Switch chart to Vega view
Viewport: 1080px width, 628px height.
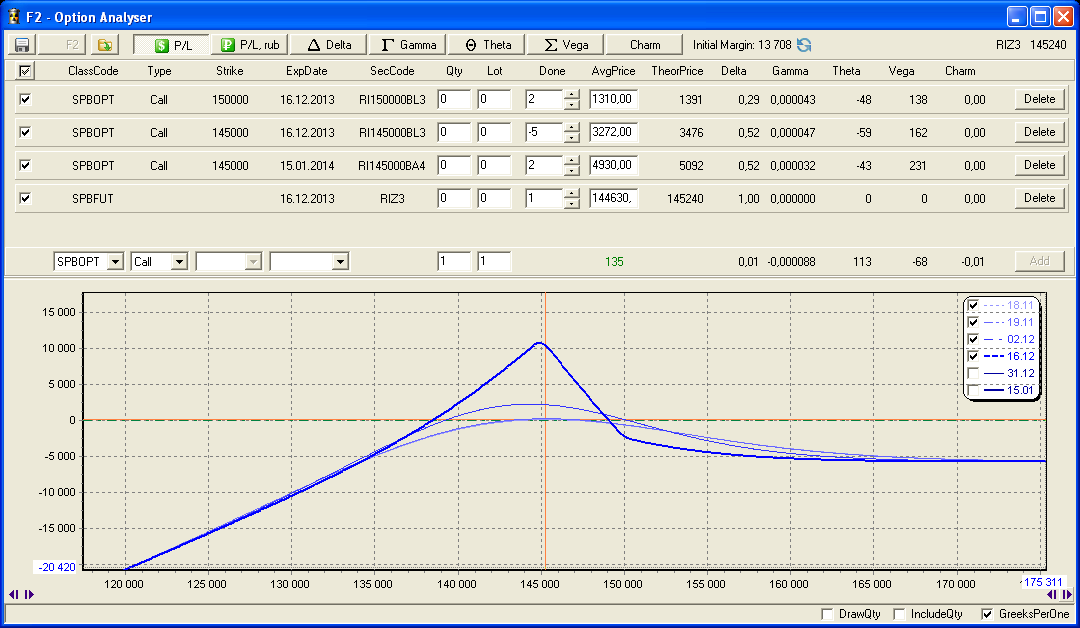pyautogui.click(x=566, y=45)
